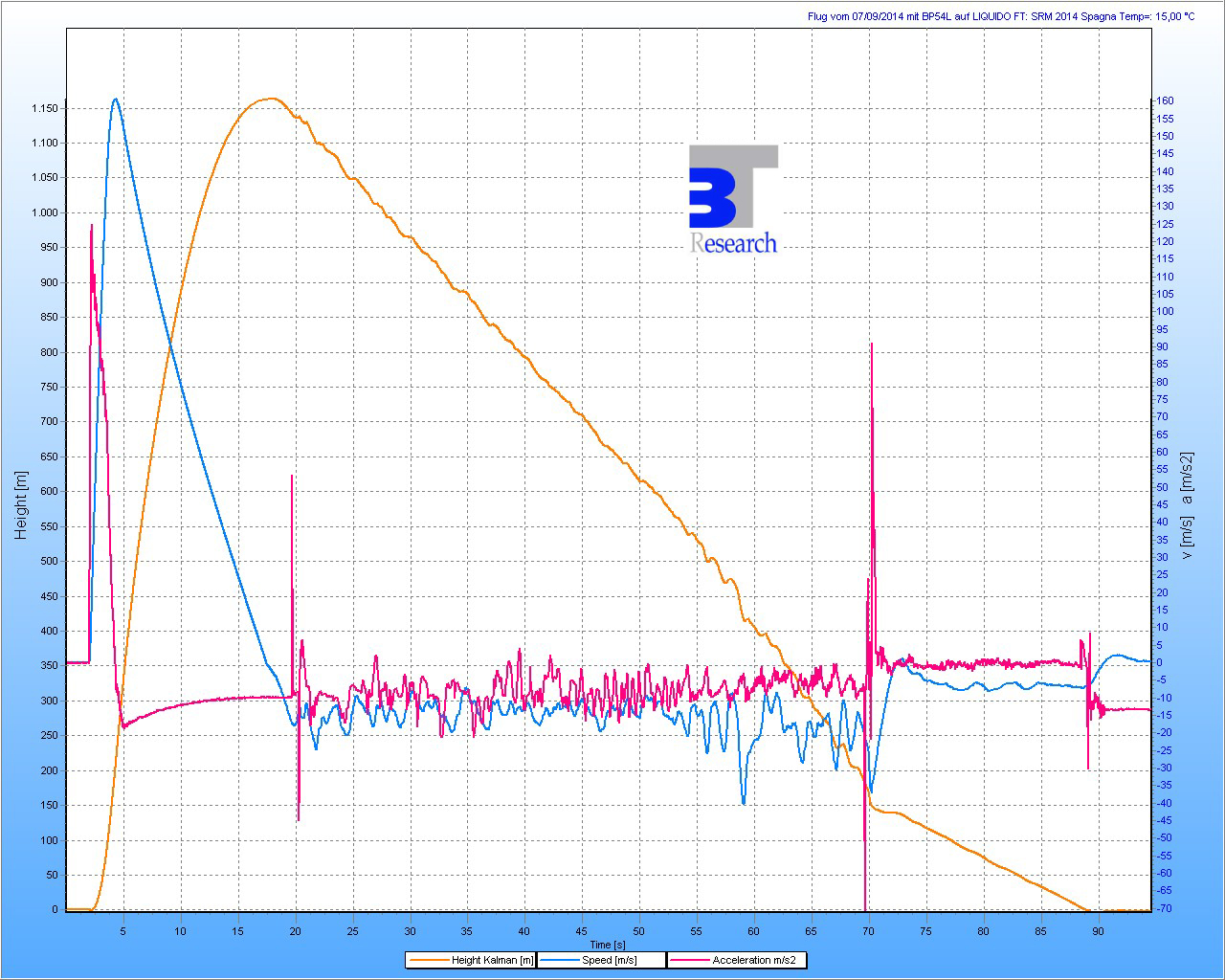Screen dimensions: 1225x980
Task: Click the 1.000 height axis label
Action: pyautogui.click(x=44, y=212)
